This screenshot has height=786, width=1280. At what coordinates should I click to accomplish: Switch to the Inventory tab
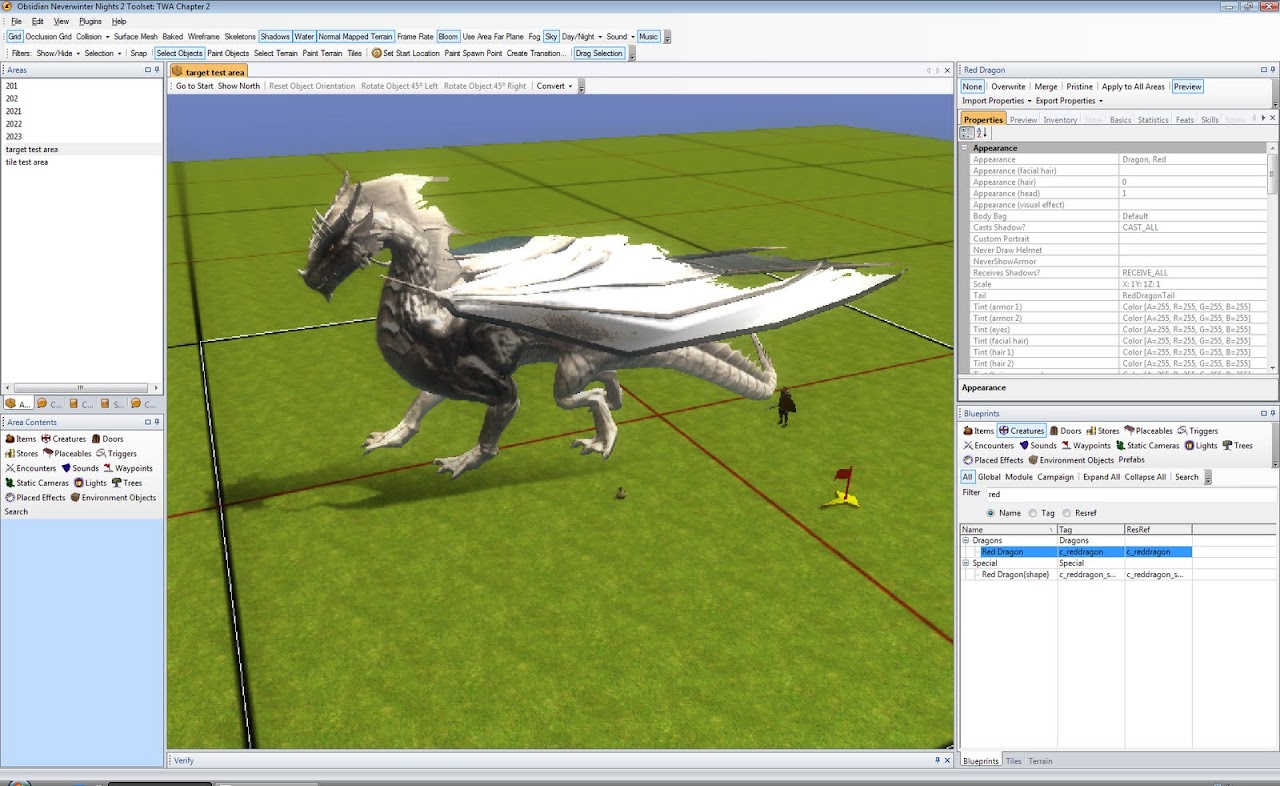coord(1060,120)
